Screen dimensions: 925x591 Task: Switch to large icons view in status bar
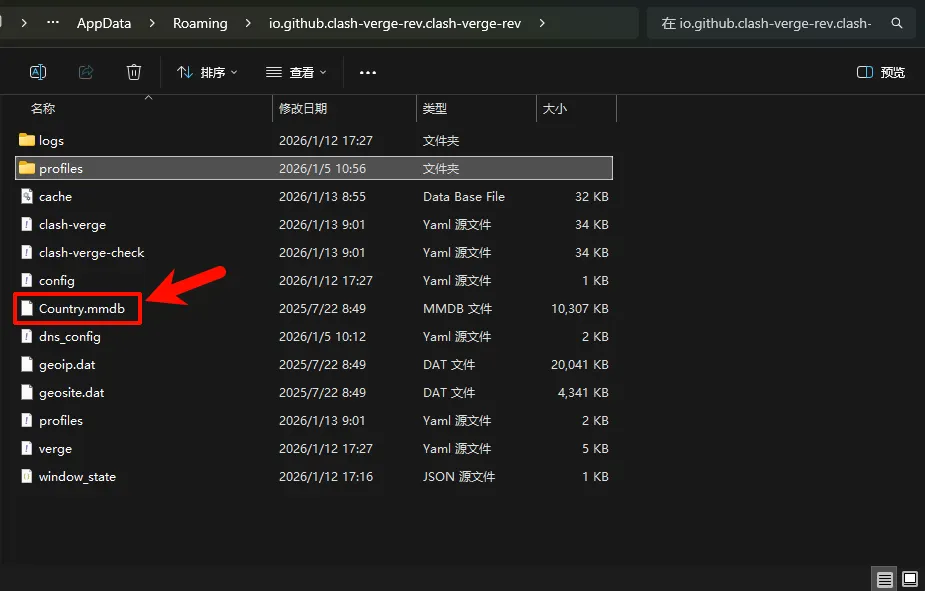[x=910, y=579]
